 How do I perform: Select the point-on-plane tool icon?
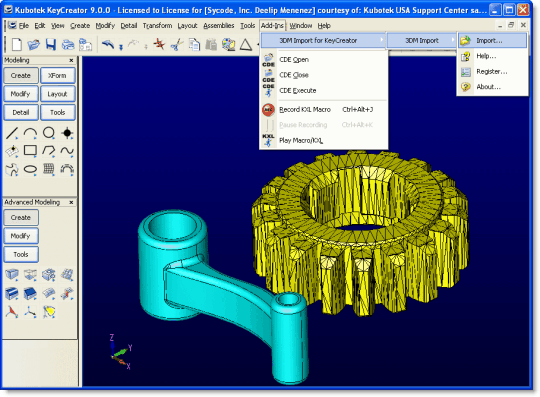tap(12, 151)
